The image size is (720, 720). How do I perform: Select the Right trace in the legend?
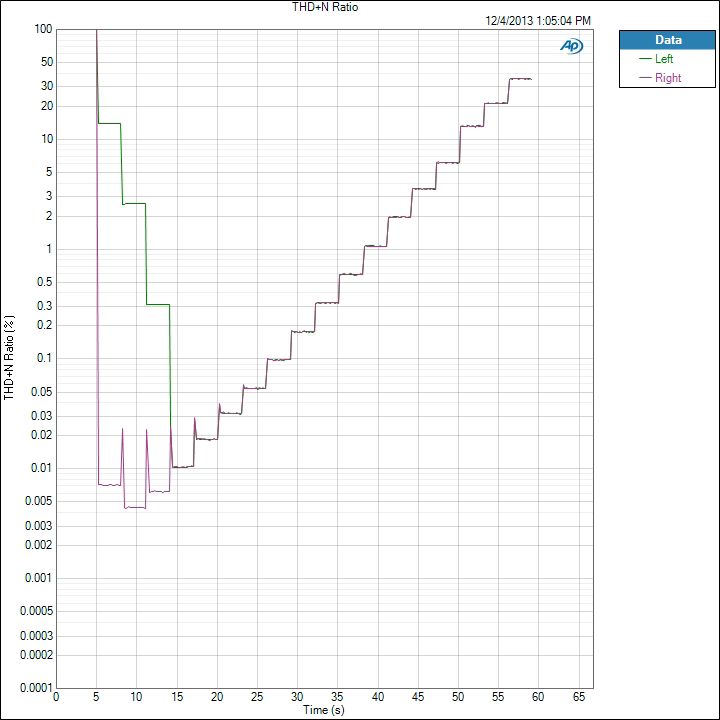click(x=667, y=78)
